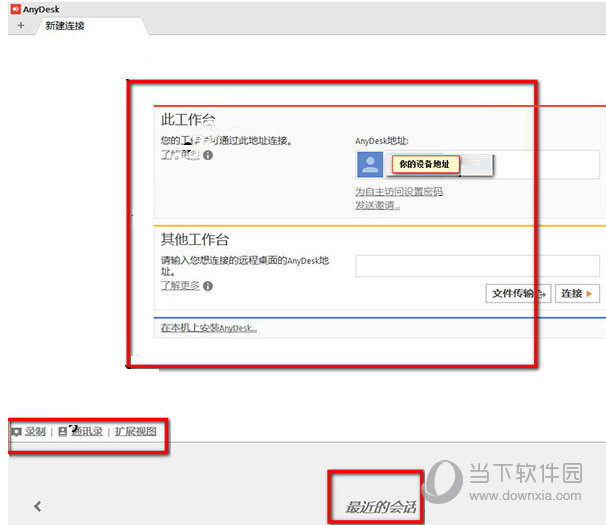Click the AnyDesk地址 label
This screenshot has height=525, width=606.
point(382,141)
